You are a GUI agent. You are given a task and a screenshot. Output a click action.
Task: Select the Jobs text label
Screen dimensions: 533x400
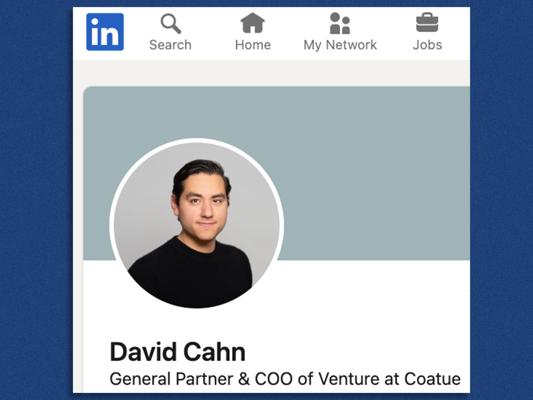pyautogui.click(x=427, y=45)
